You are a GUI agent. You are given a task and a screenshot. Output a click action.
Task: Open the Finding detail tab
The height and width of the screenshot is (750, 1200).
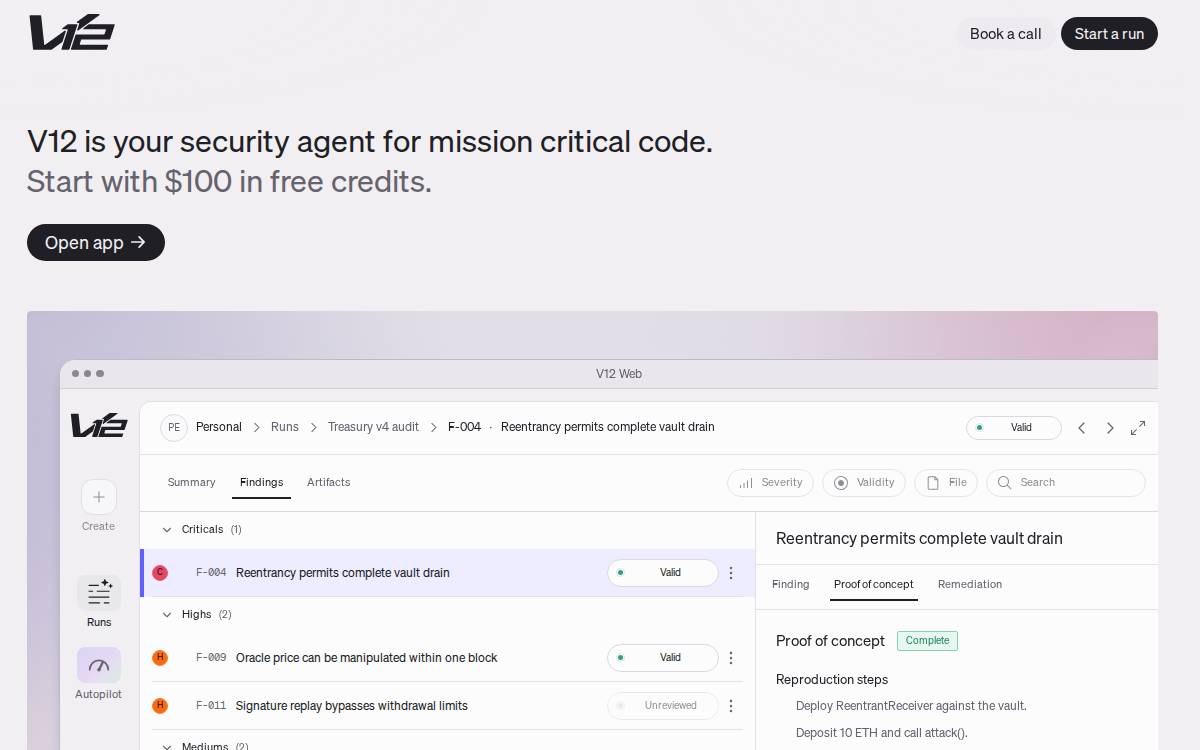(x=791, y=585)
